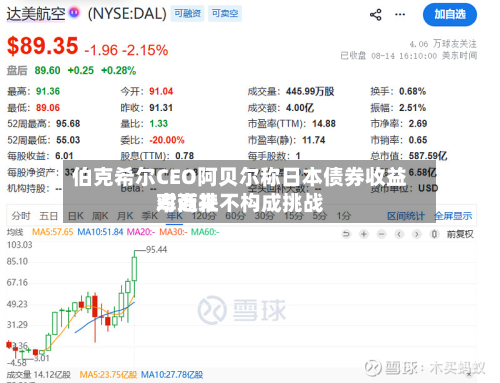Screen dimensions: 500x383
Task: Click the 换手 value 0.68%
Action: pos(412,91)
